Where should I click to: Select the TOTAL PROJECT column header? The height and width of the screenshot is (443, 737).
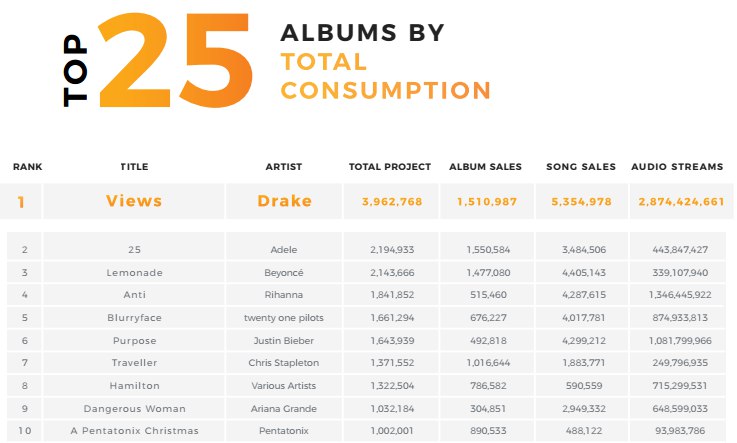390,167
